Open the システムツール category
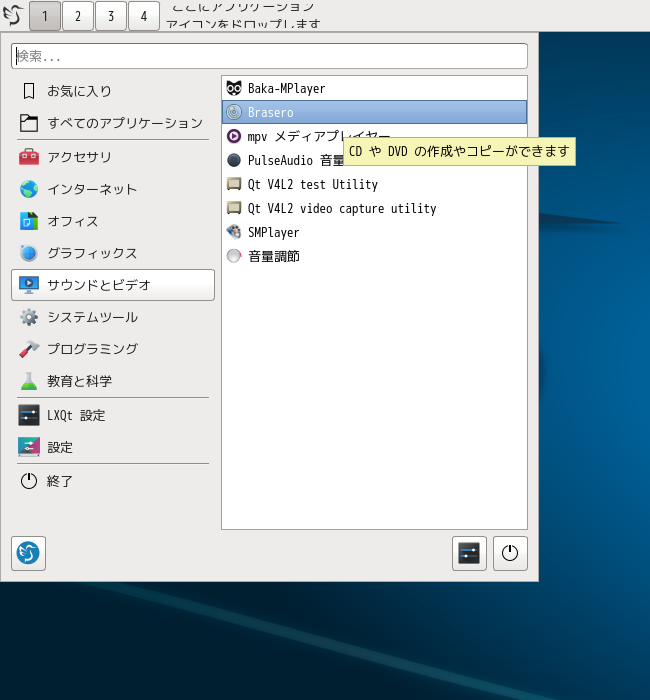The width and height of the screenshot is (650, 700). click(x=112, y=317)
